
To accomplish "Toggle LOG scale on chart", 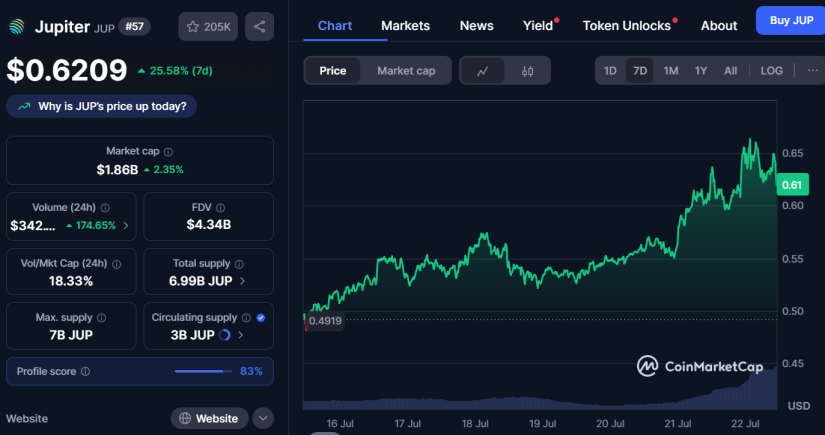I will pos(771,70).
